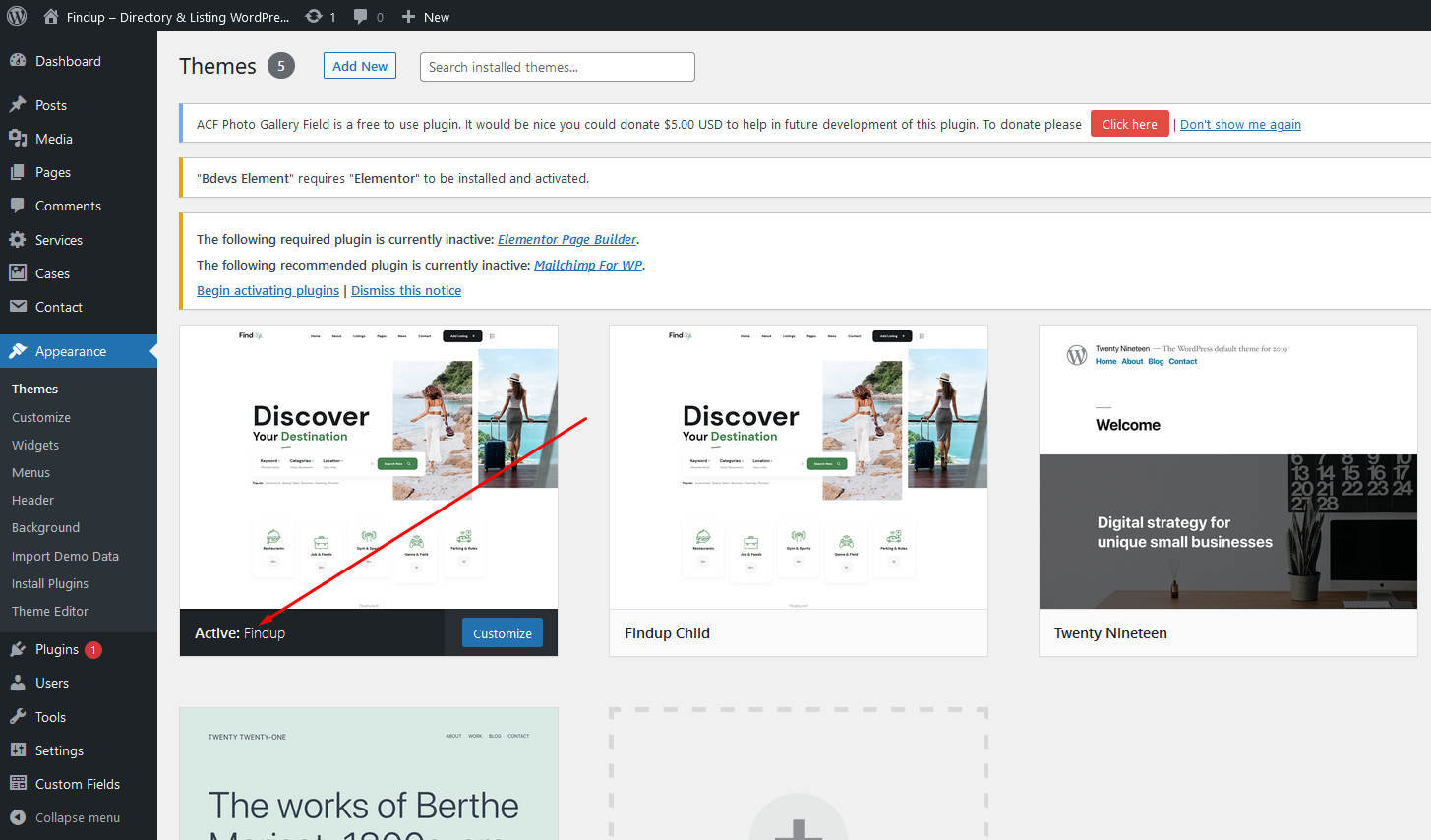
Task: Click the WordPress logo icon
Action: click(x=17, y=16)
